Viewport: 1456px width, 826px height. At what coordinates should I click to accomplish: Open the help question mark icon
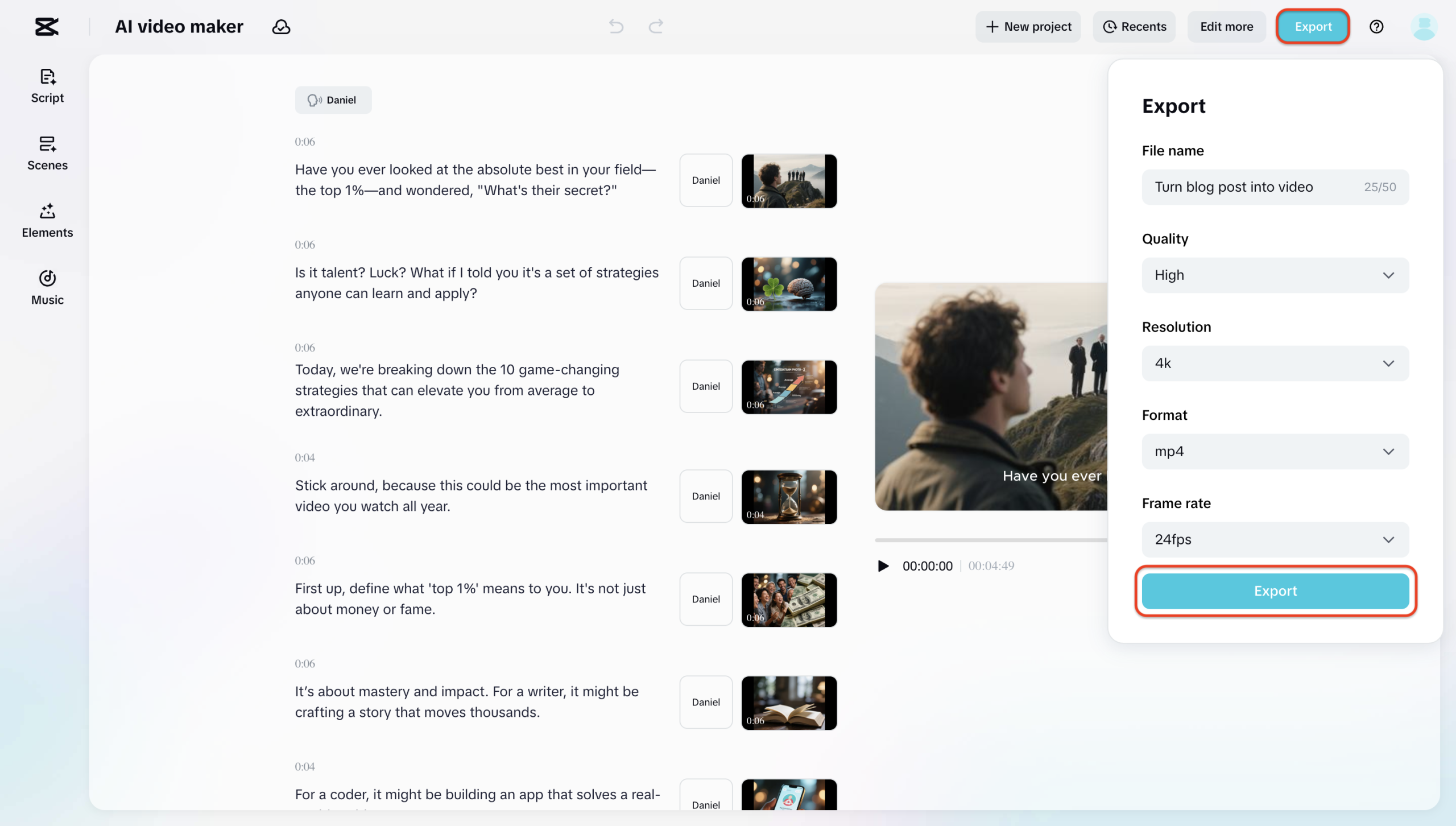(x=1376, y=27)
